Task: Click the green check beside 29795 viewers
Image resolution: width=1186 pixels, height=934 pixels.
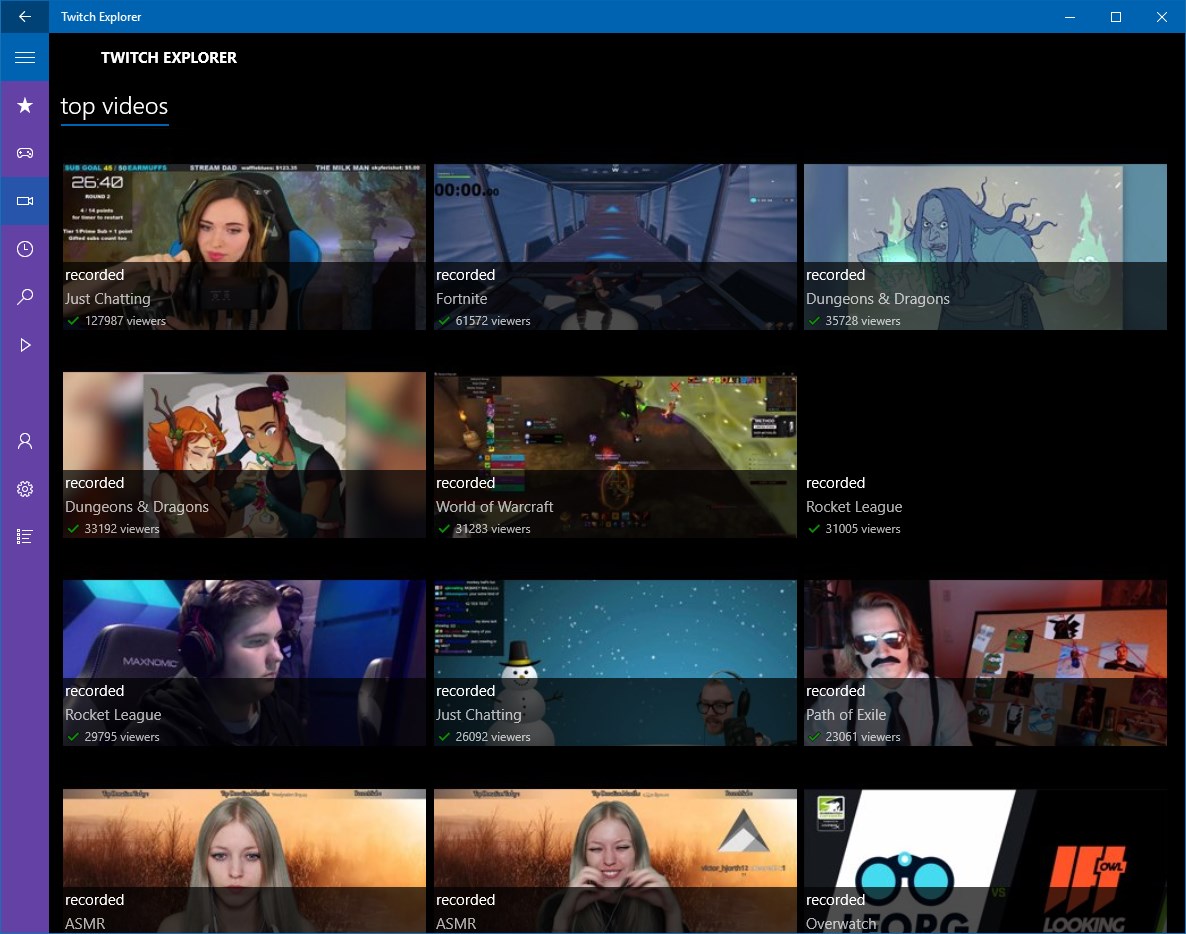Action: 73,737
